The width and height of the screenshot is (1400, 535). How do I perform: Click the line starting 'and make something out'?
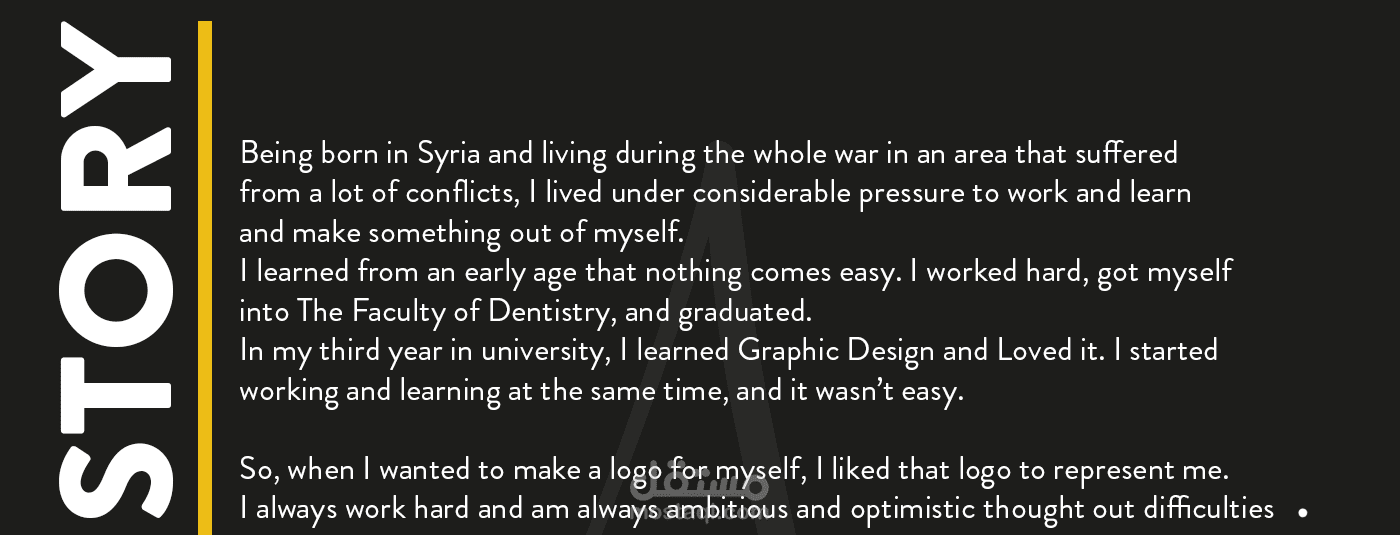point(461,233)
